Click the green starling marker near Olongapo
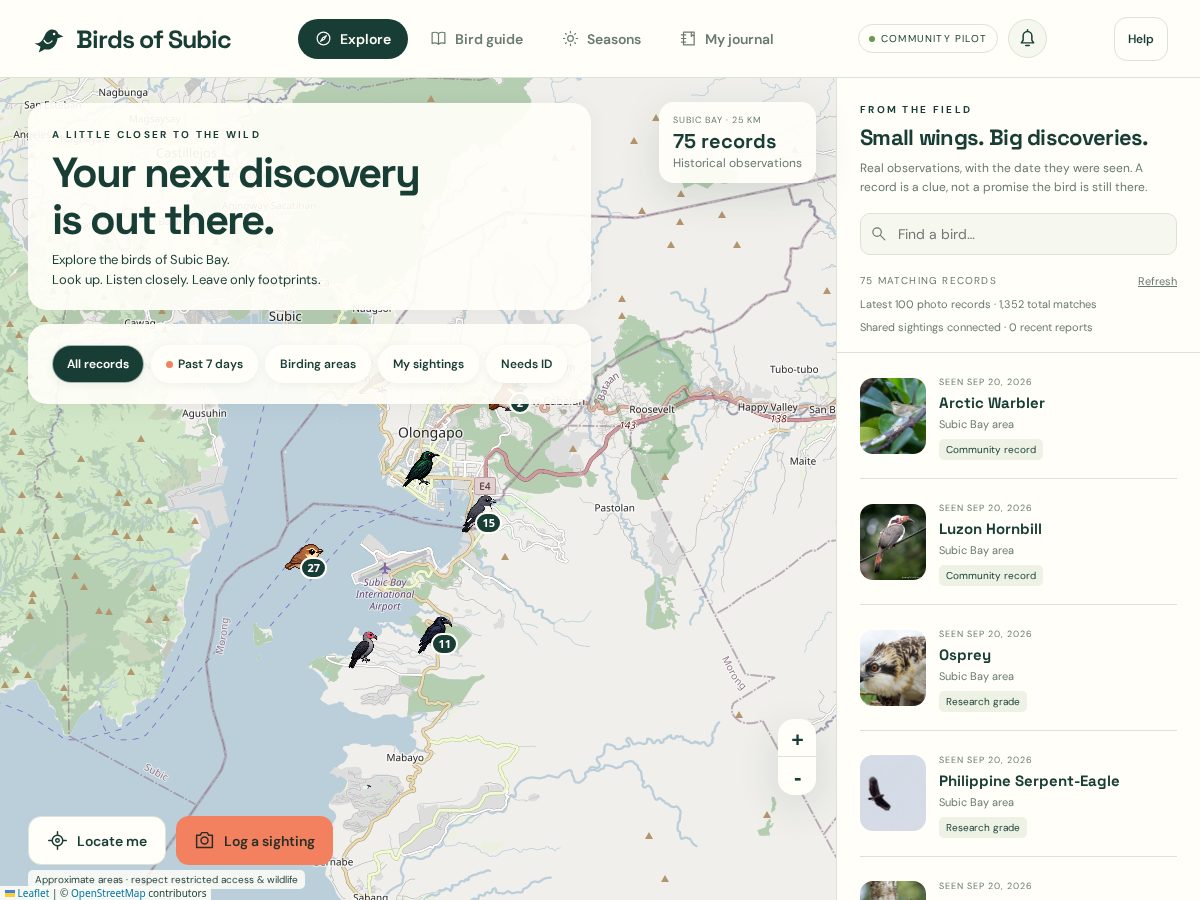 pyautogui.click(x=421, y=468)
